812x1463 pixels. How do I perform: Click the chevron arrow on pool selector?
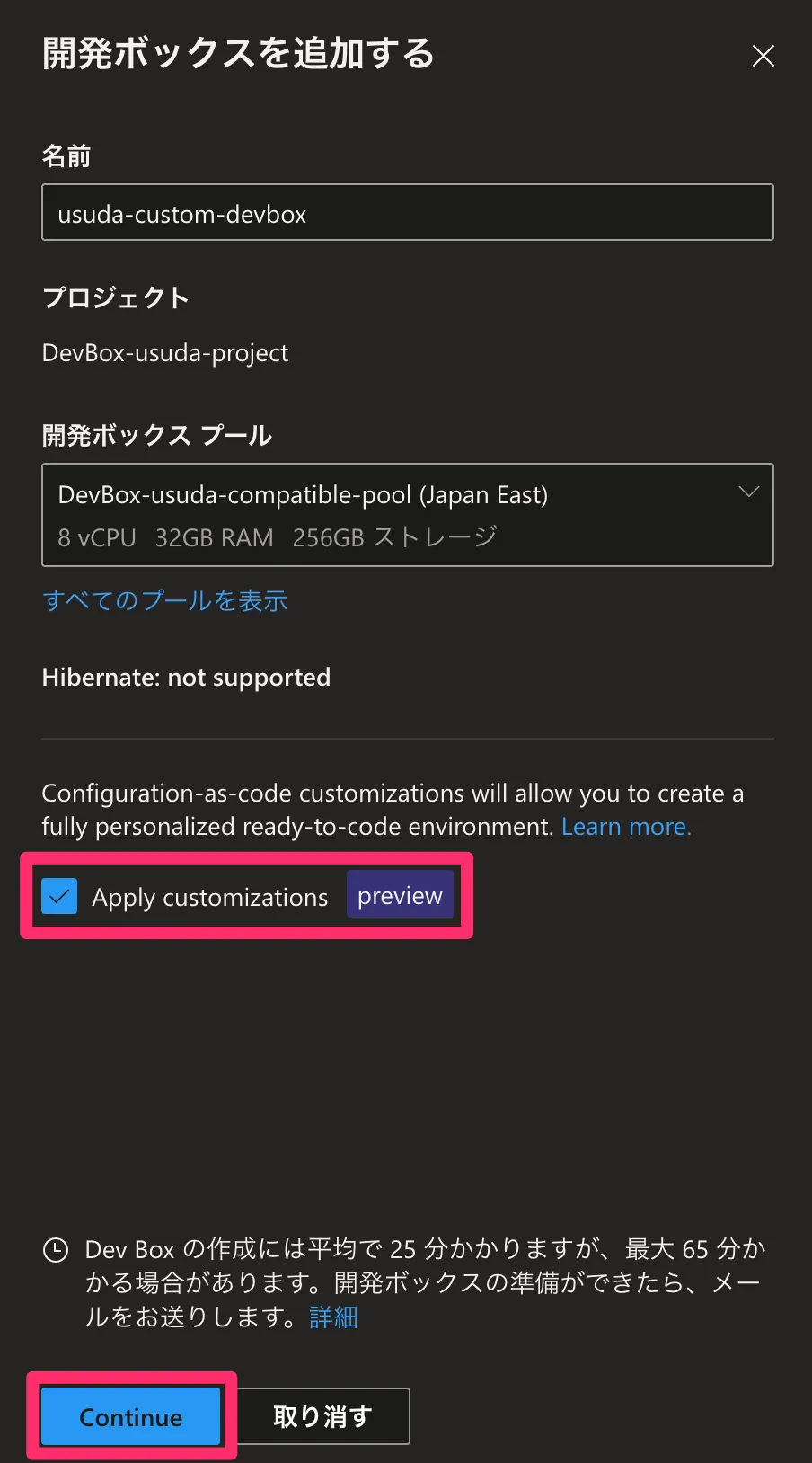coord(748,492)
